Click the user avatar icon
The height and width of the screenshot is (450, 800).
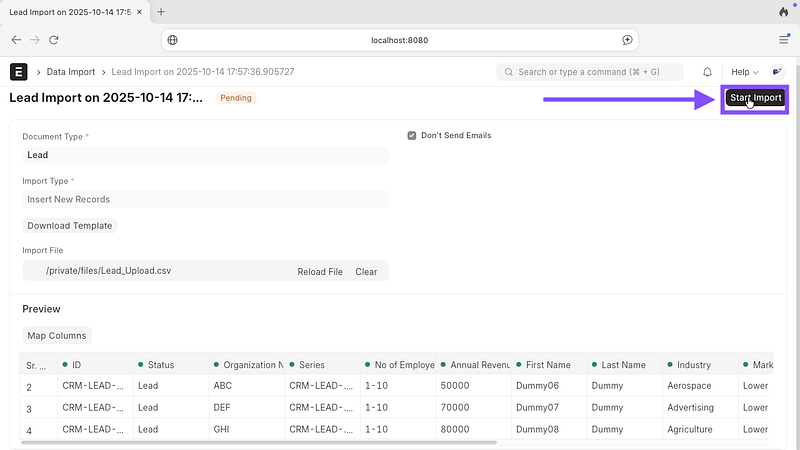777,72
